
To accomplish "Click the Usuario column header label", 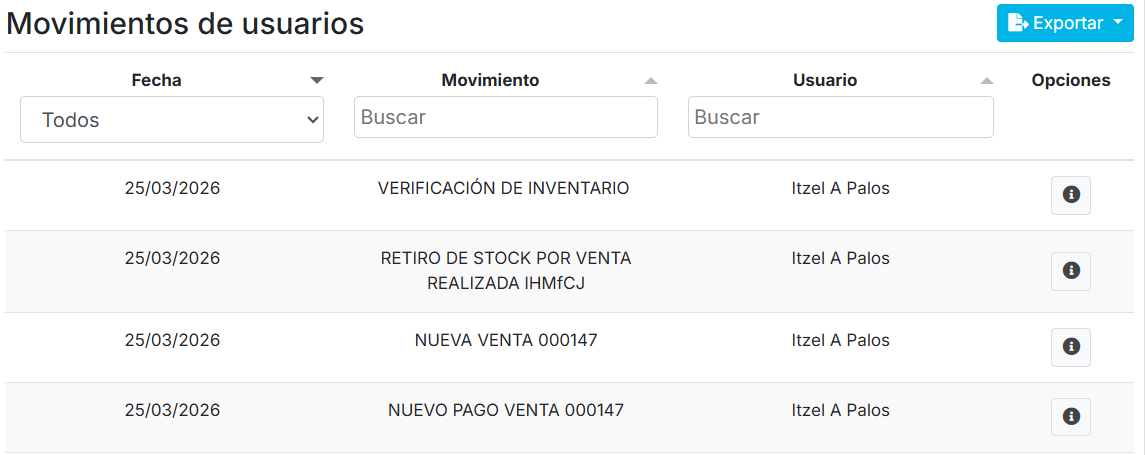I will click(825, 80).
